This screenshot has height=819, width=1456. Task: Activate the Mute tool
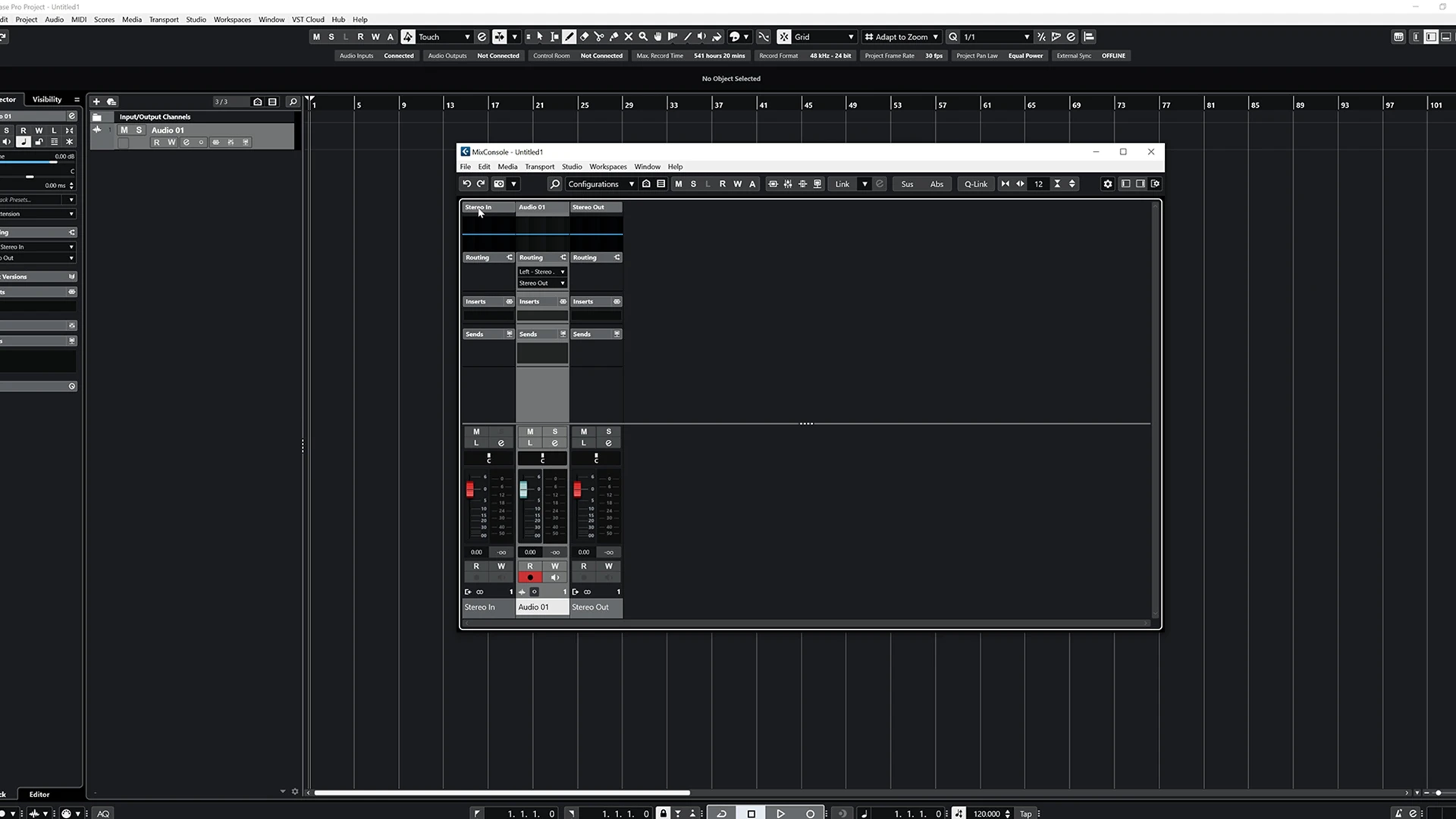pos(628,36)
